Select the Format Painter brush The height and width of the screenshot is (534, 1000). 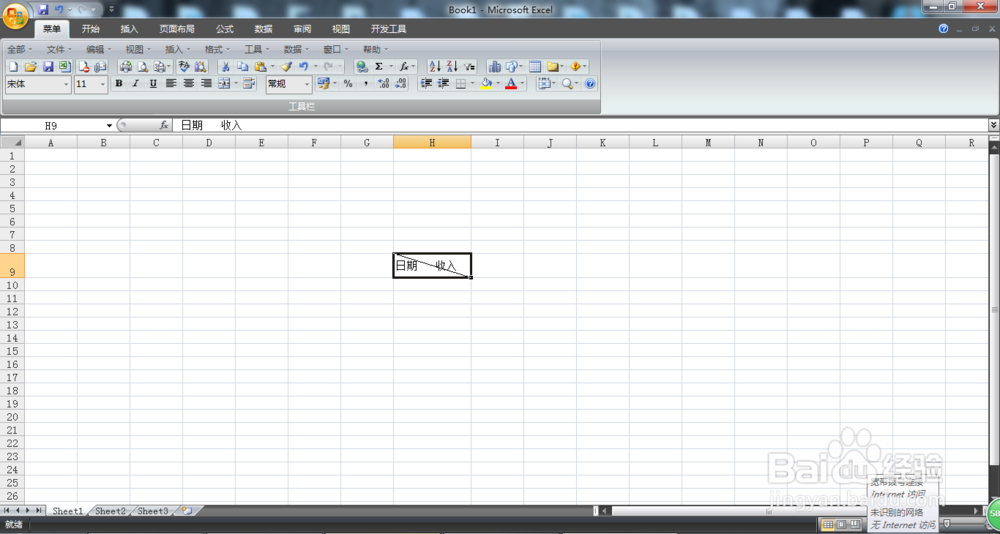tap(286, 66)
